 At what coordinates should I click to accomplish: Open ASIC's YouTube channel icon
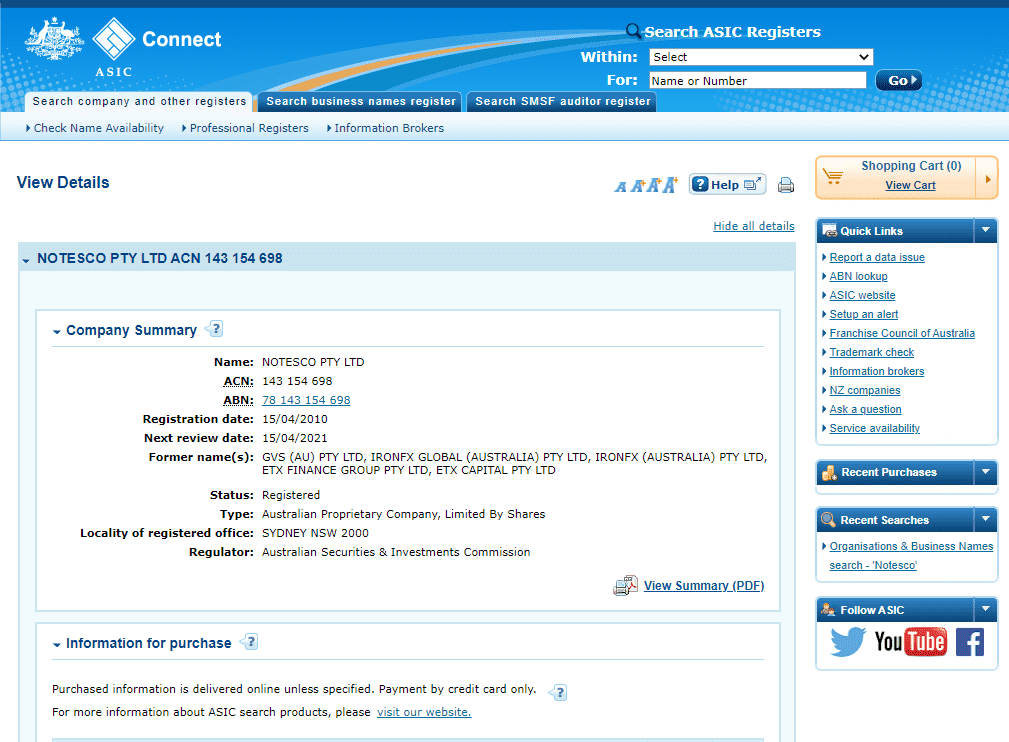coord(912,643)
